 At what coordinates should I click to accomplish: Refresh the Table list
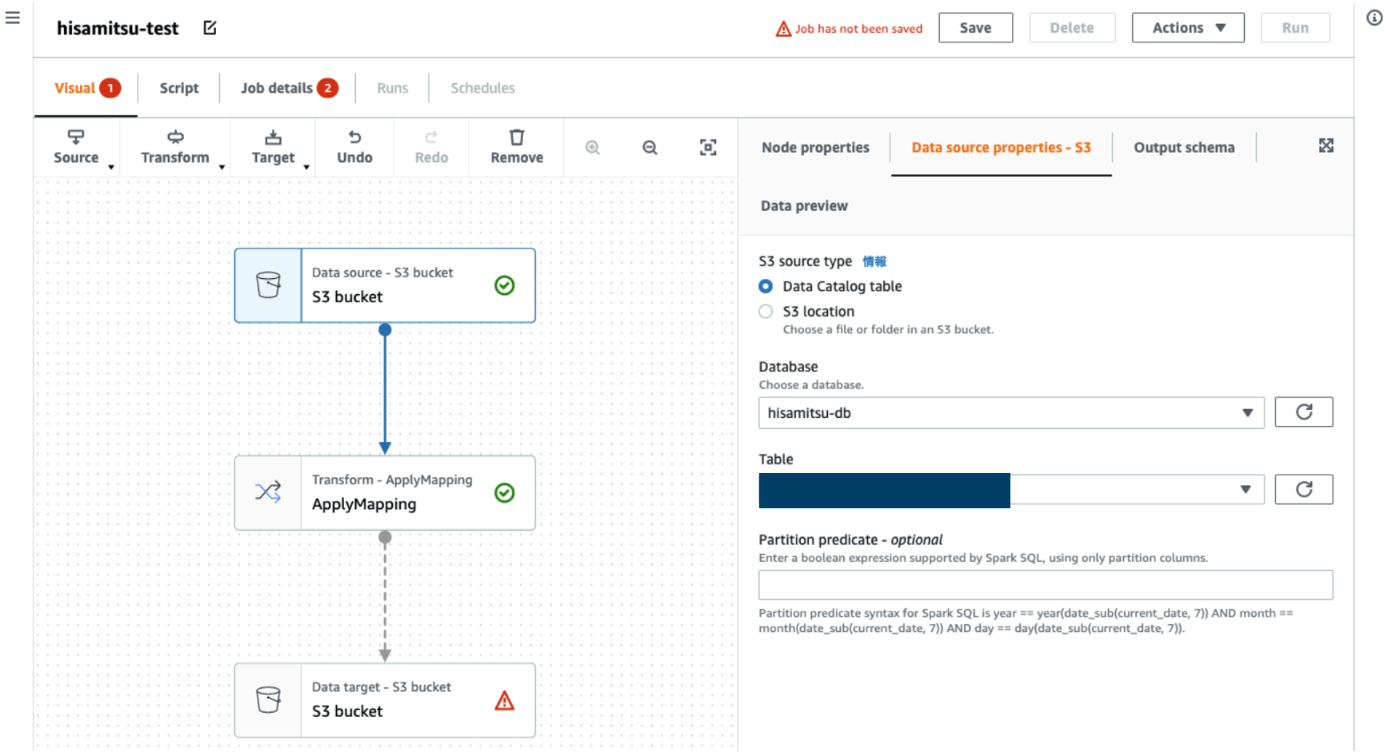1304,489
